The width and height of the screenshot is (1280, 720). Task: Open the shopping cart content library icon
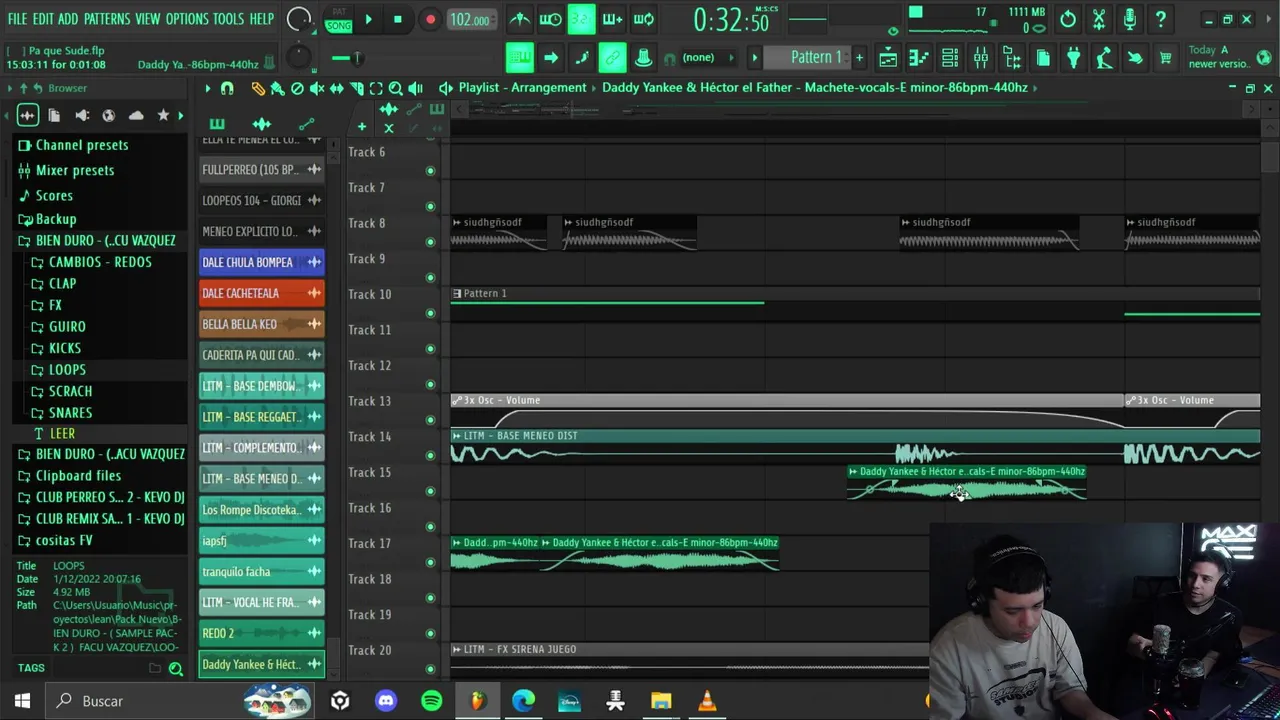point(1165,58)
